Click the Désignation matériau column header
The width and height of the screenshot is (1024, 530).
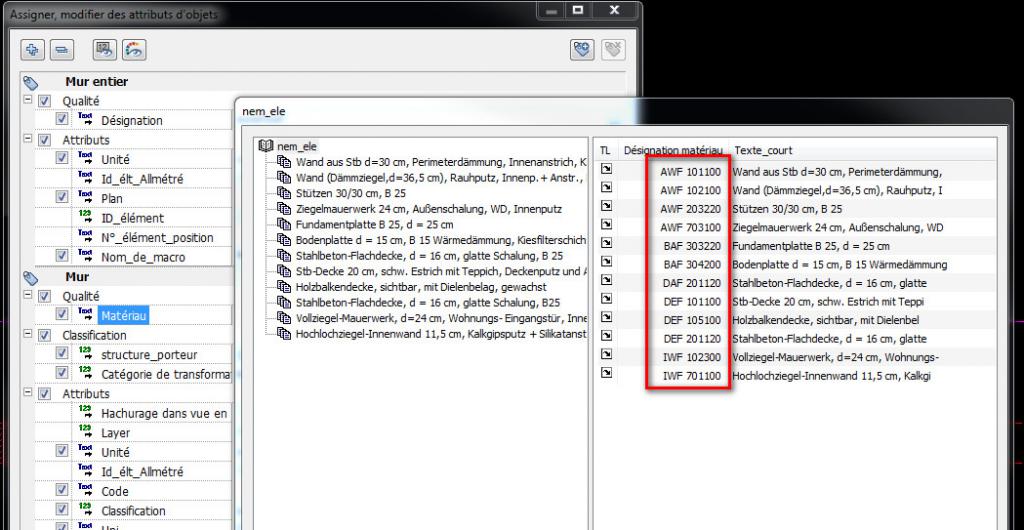(x=673, y=150)
